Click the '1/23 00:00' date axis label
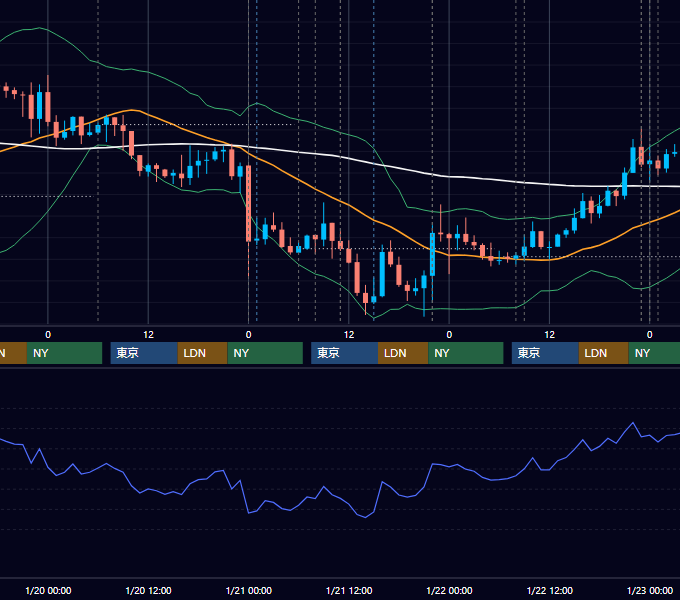The width and height of the screenshot is (680, 600). click(x=650, y=590)
